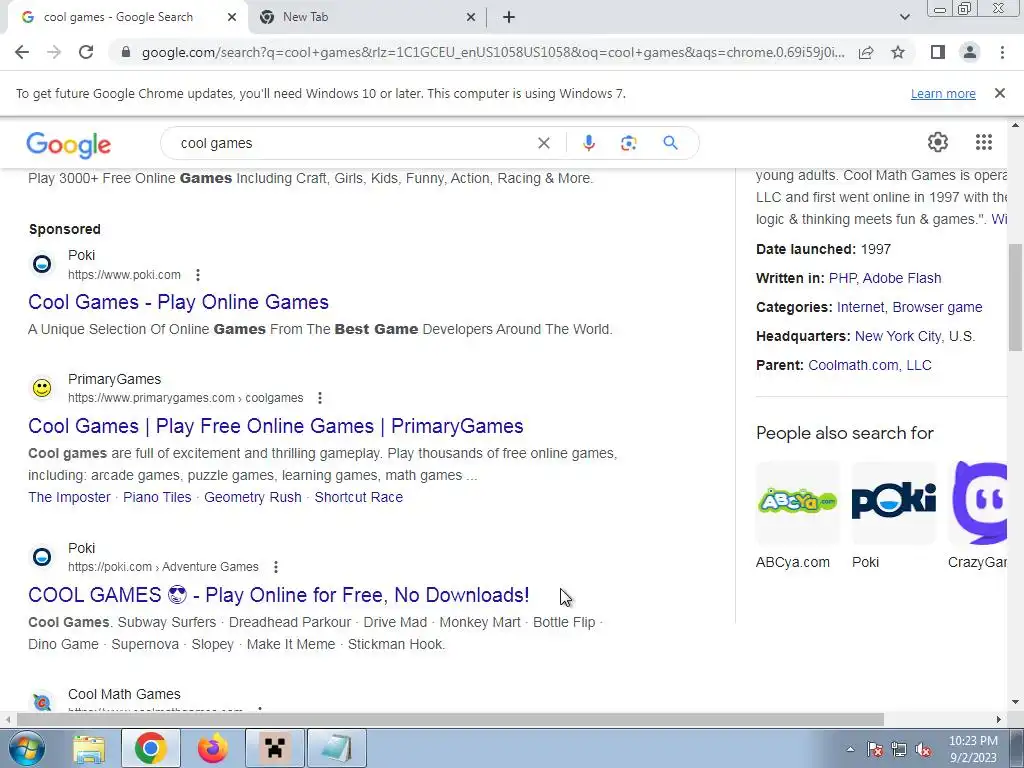1024x768 pixels.
Task: Show hidden system tray icons
Action: 850,749
